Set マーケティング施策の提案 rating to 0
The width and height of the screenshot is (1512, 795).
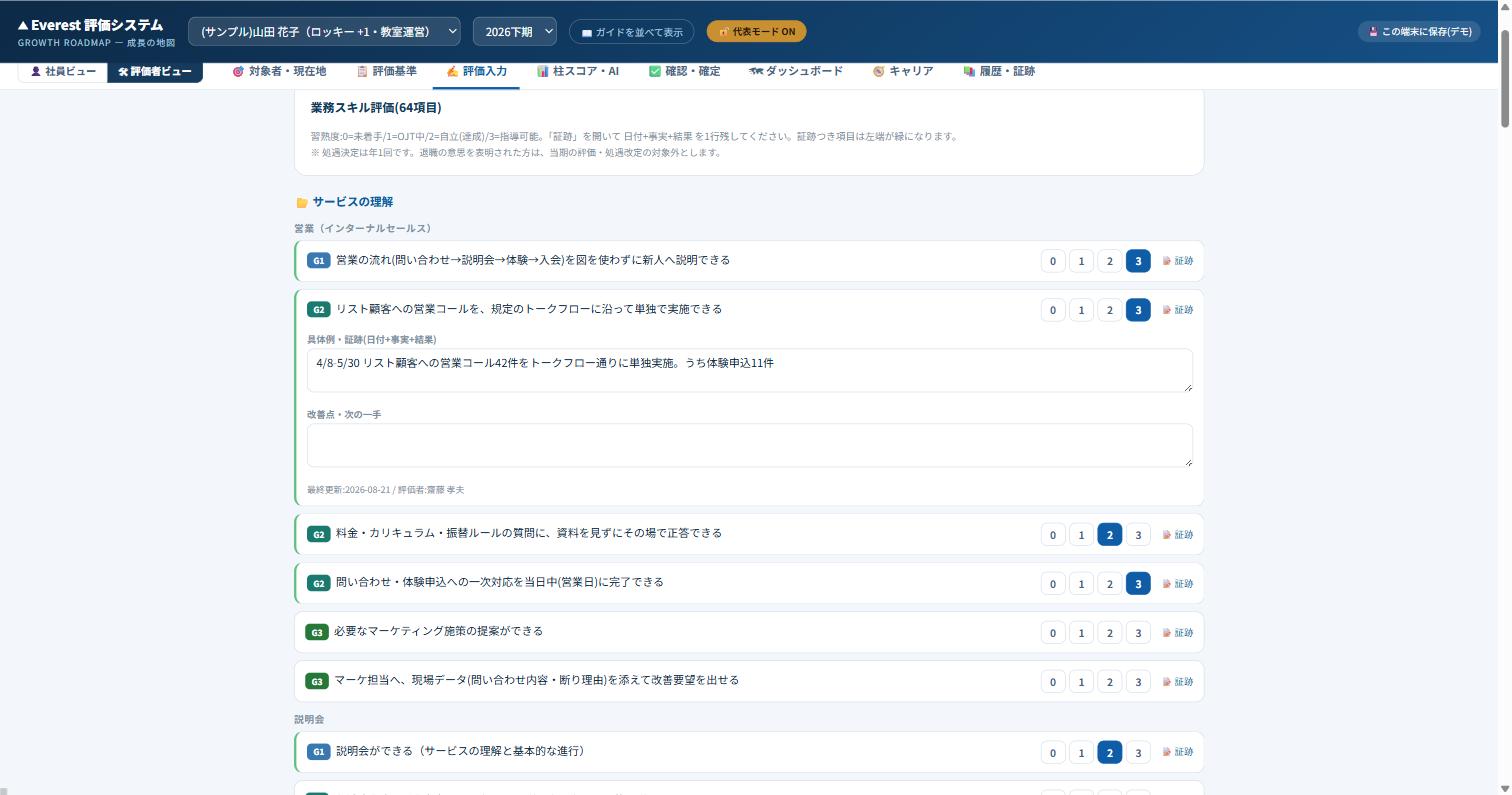click(1053, 633)
